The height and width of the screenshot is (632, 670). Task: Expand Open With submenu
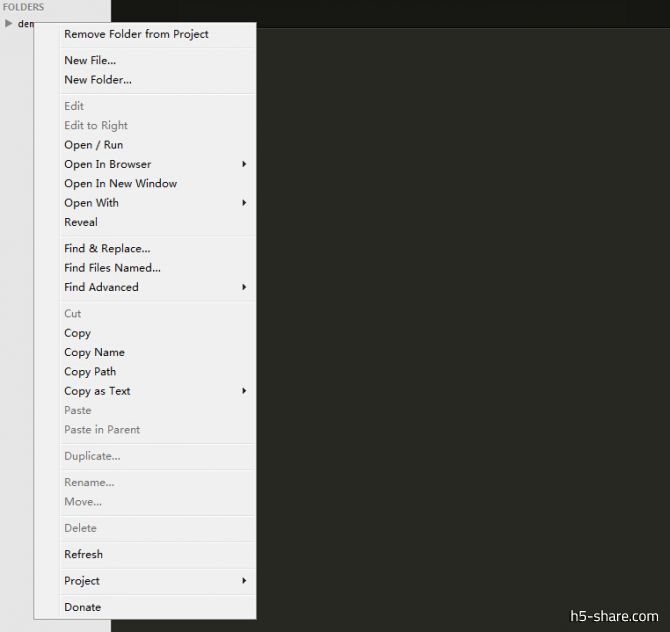[145, 203]
